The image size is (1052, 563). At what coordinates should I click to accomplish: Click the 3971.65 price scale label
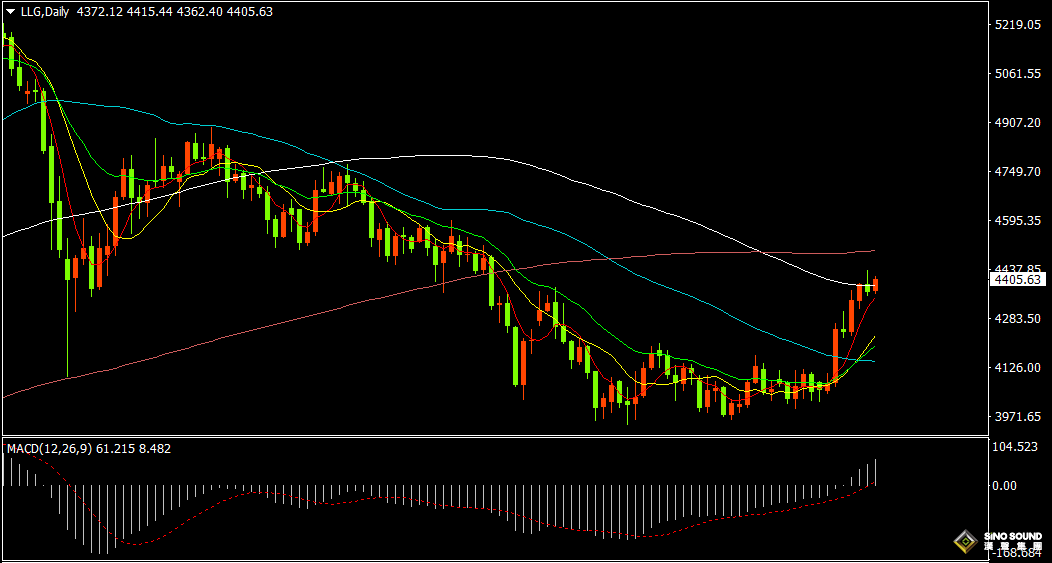pyautogui.click(x=1019, y=416)
